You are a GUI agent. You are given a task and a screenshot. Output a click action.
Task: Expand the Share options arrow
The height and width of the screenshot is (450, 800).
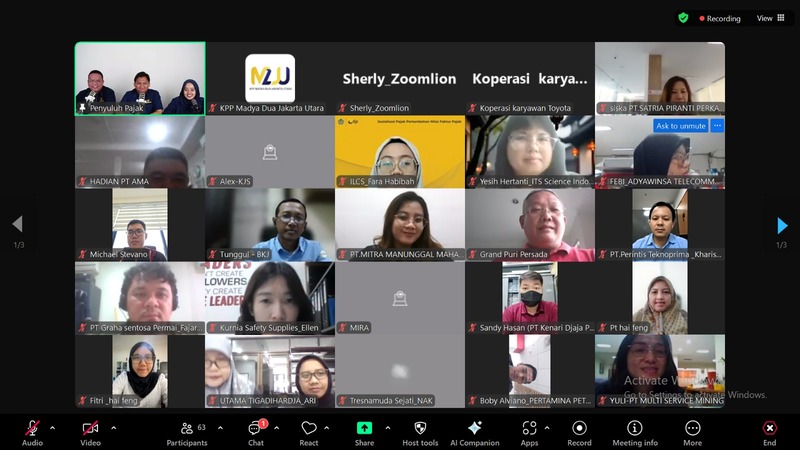click(387, 427)
